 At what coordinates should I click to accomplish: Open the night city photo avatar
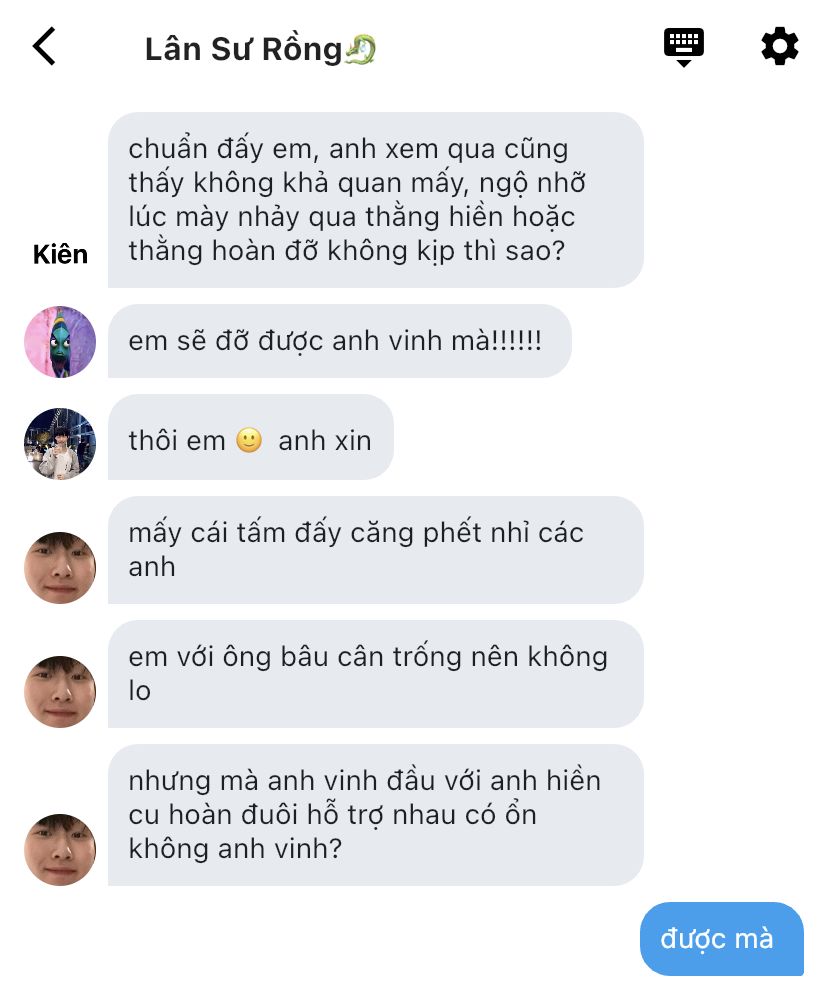[x=60, y=444]
